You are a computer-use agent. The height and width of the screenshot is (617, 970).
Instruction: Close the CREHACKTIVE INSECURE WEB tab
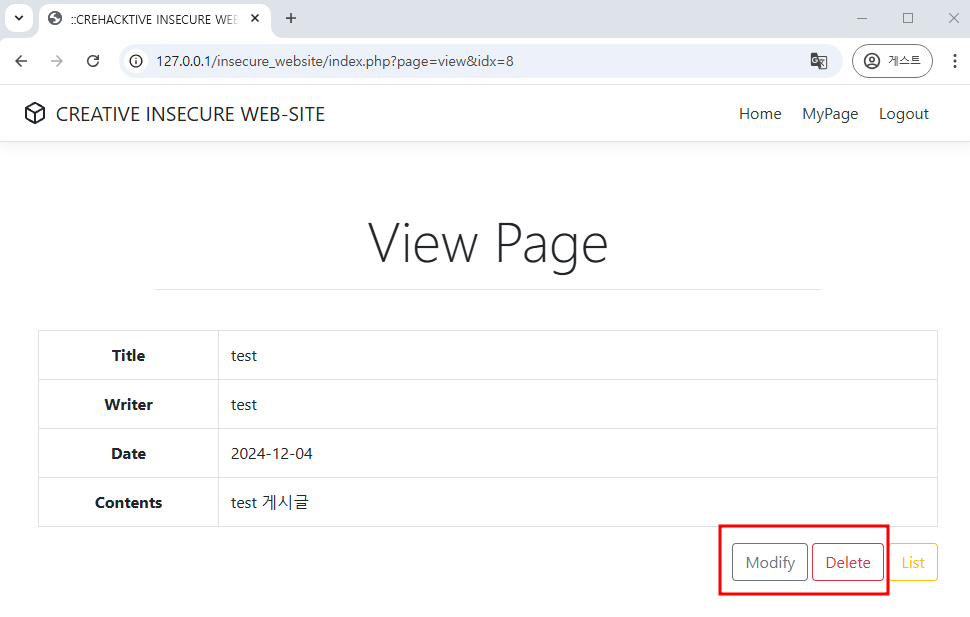pyautogui.click(x=255, y=19)
